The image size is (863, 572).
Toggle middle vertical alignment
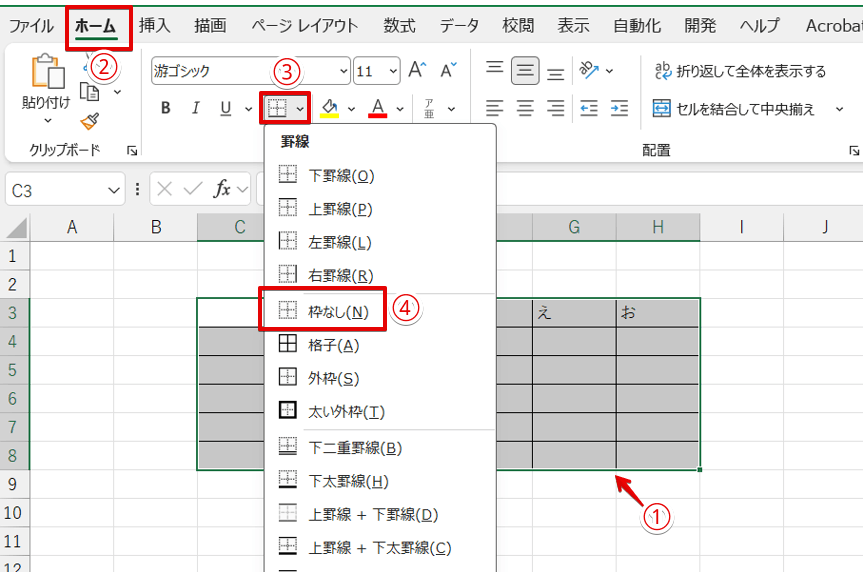(525, 70)
